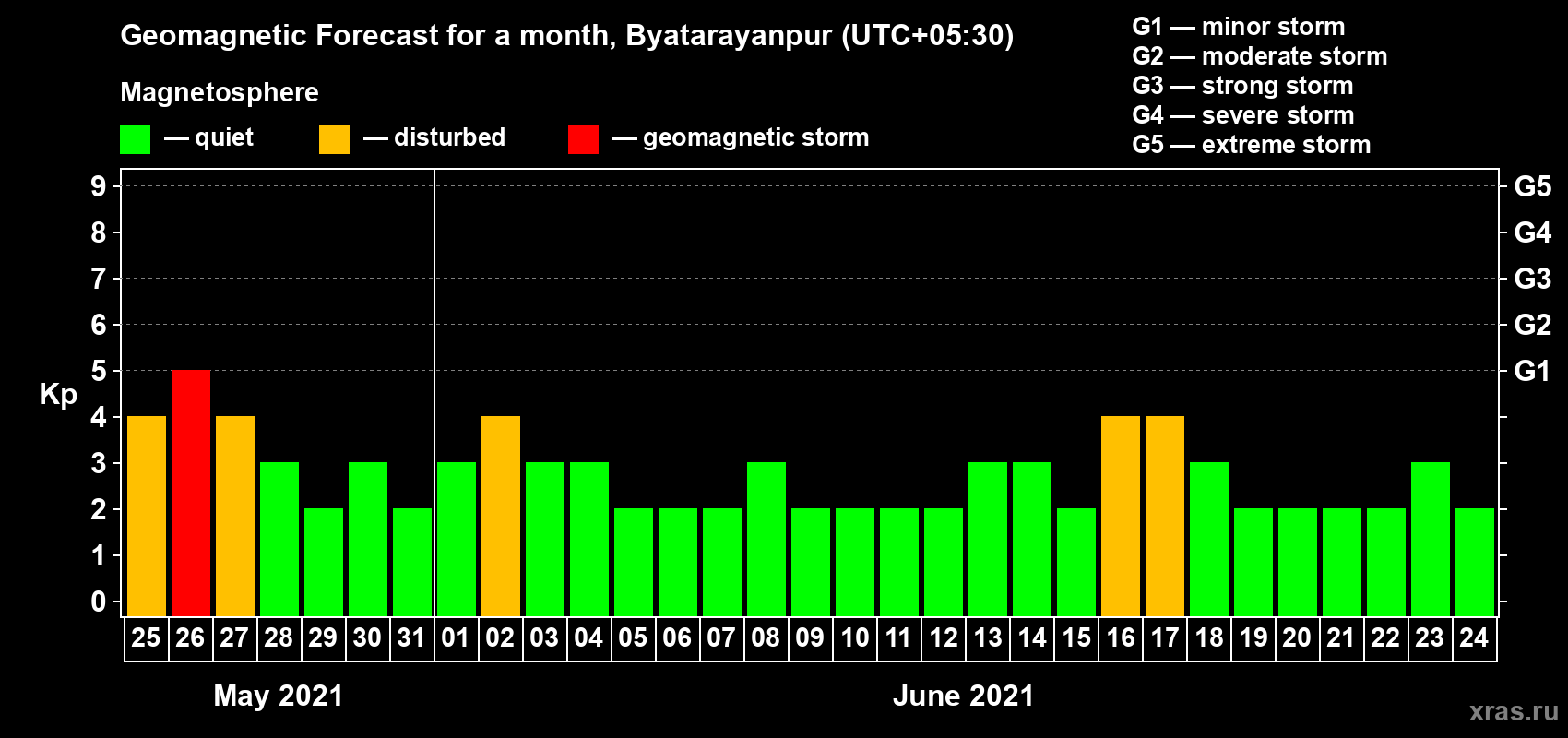Screen dimensions: 1568x738
Task: Click the orange bar for June 16
Action: pos(1121,517)
